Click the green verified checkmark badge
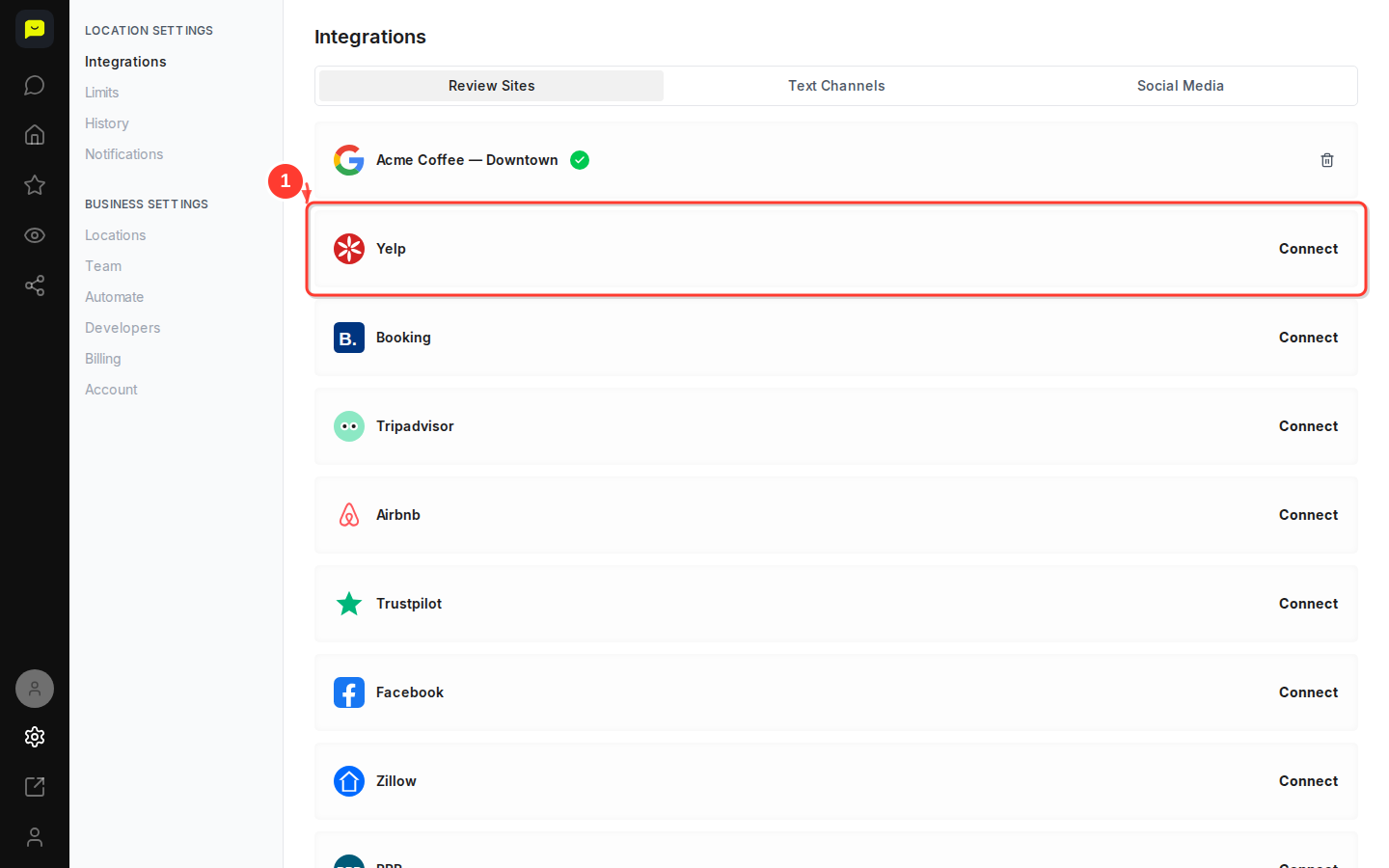Viewport: 1389px width, 868px height. (580, 160)
